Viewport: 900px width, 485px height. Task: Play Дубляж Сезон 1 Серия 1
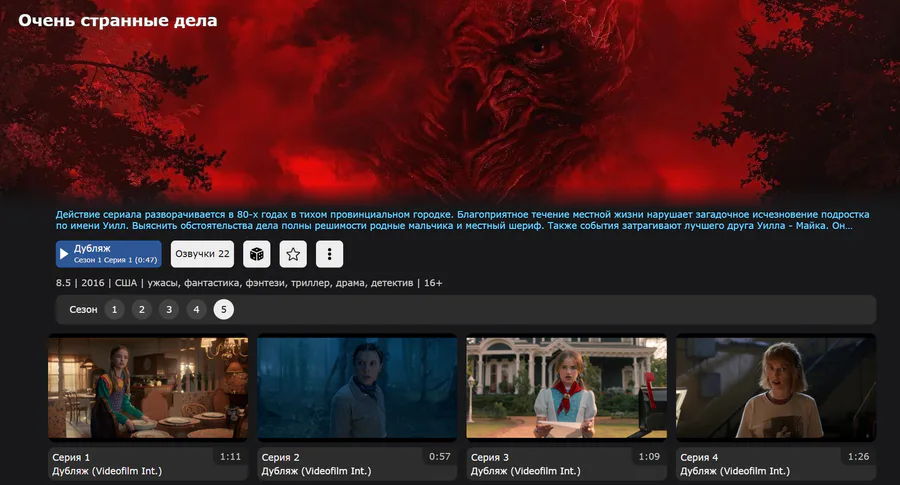tap(108, 254)
